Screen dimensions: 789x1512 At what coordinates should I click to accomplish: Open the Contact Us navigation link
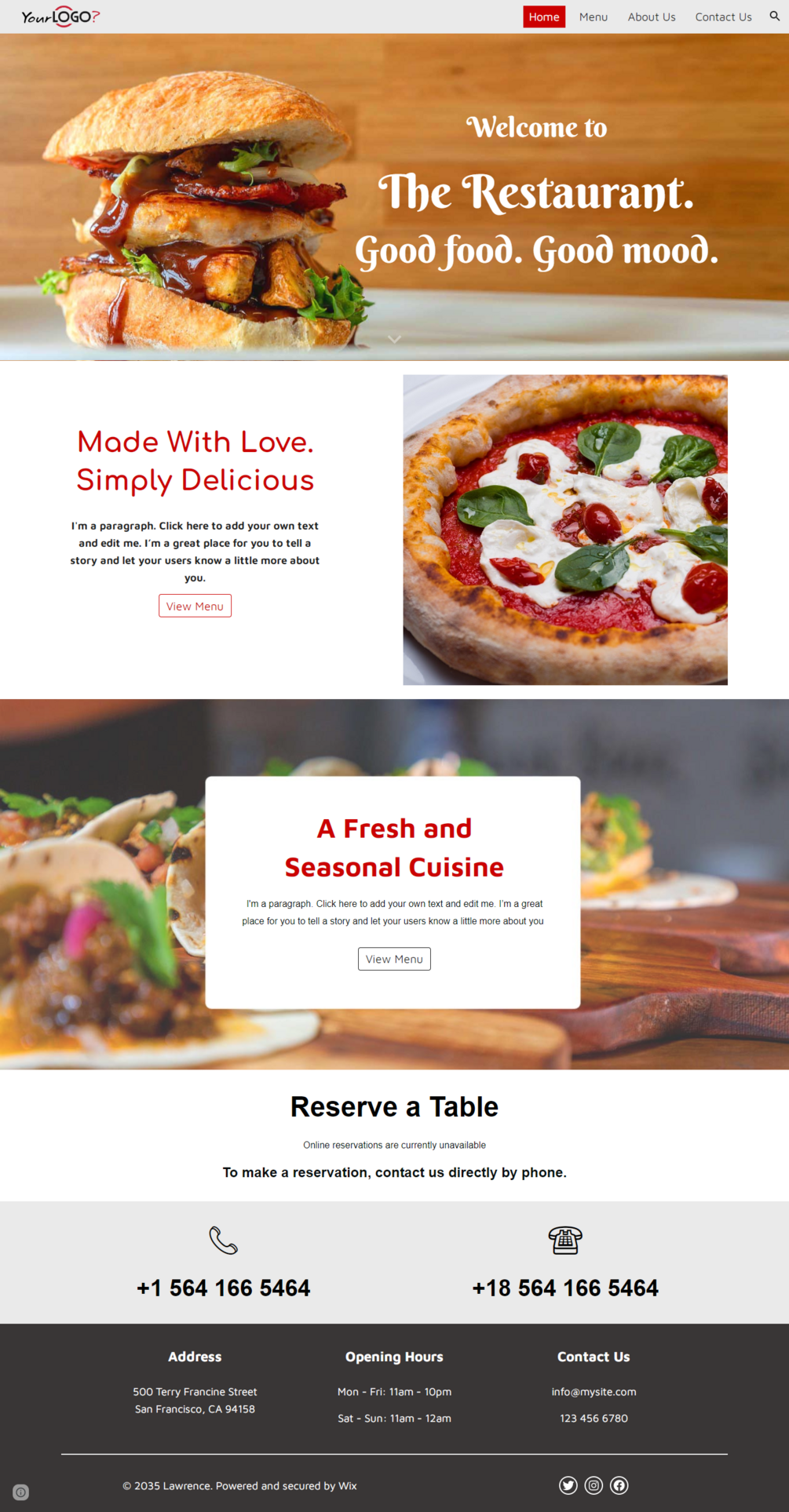pyautogui.click(x=723, y=16)
